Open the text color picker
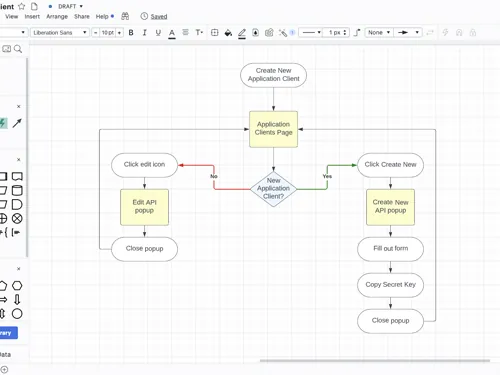Screen dimensions: 500x375 (172, 33)
